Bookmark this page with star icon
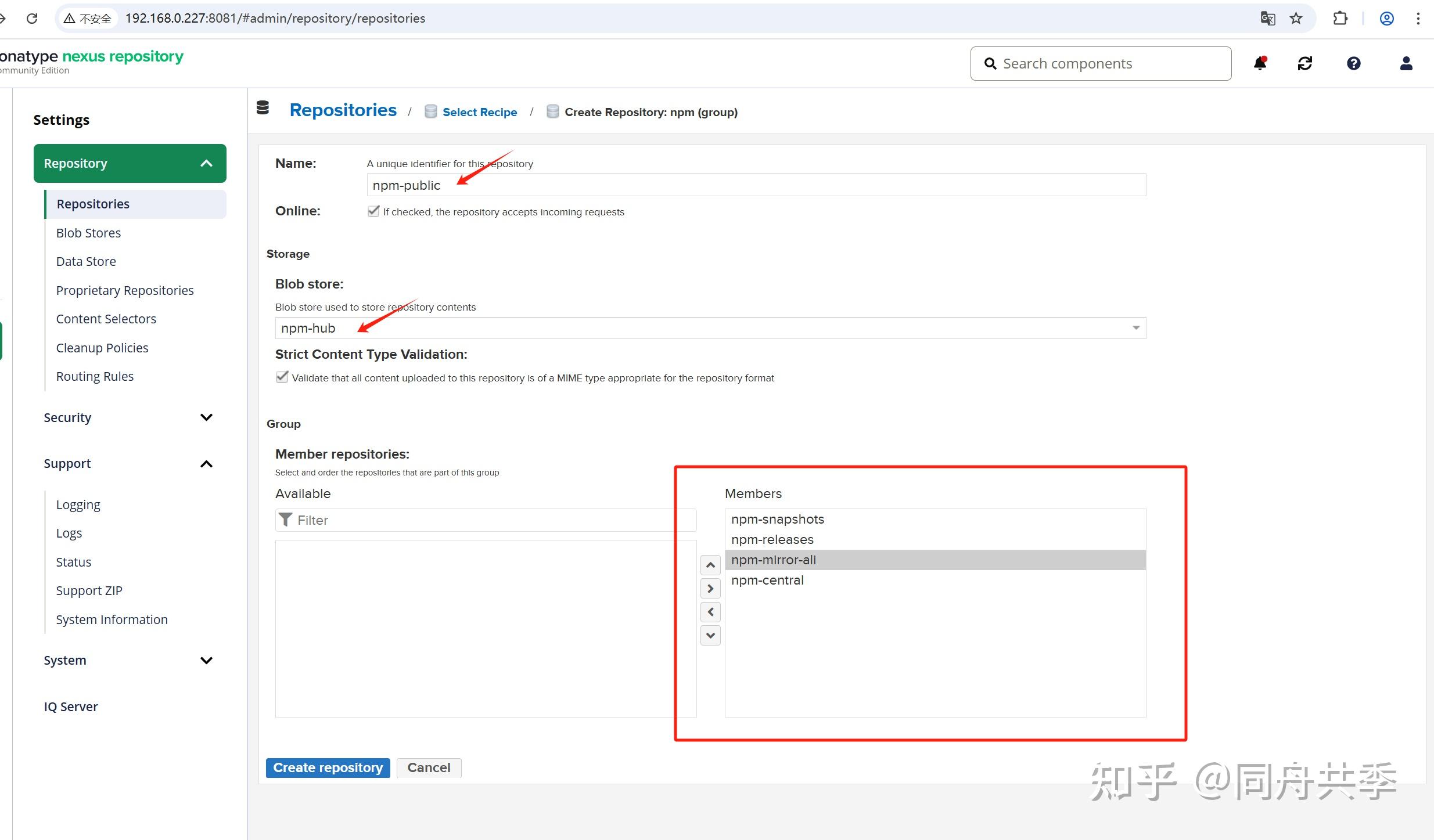Viewport: 1434px width, 840px height. tap(1296, 19)
